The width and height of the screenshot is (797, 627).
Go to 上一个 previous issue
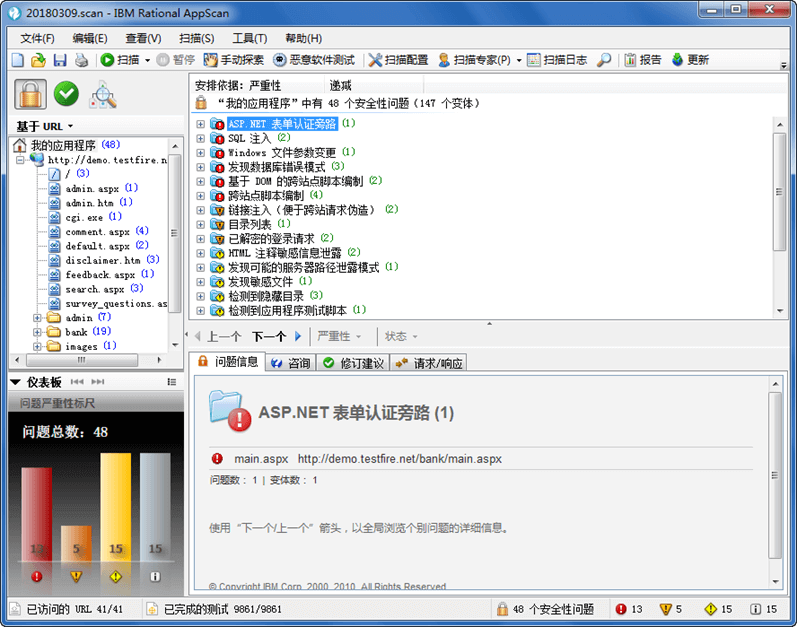point(218,336)
